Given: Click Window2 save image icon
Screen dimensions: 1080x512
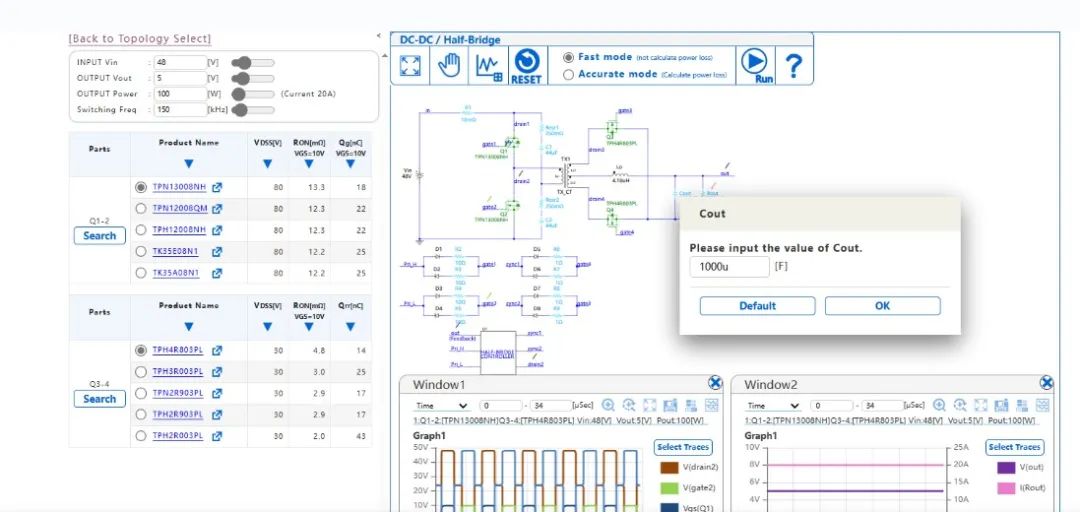Looking at the screenshot, I should coord(1001,405).
